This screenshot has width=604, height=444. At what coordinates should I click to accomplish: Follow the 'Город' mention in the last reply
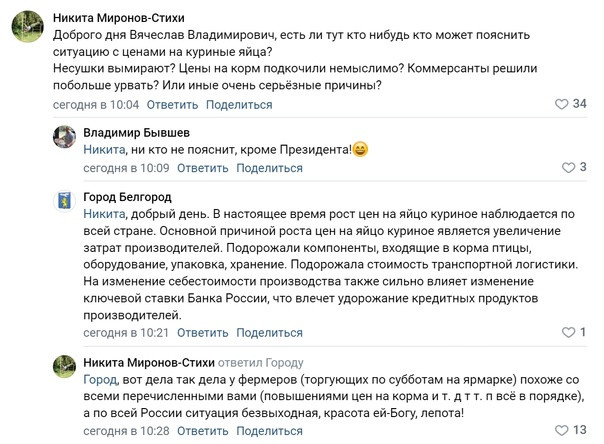tap(100, 380)
